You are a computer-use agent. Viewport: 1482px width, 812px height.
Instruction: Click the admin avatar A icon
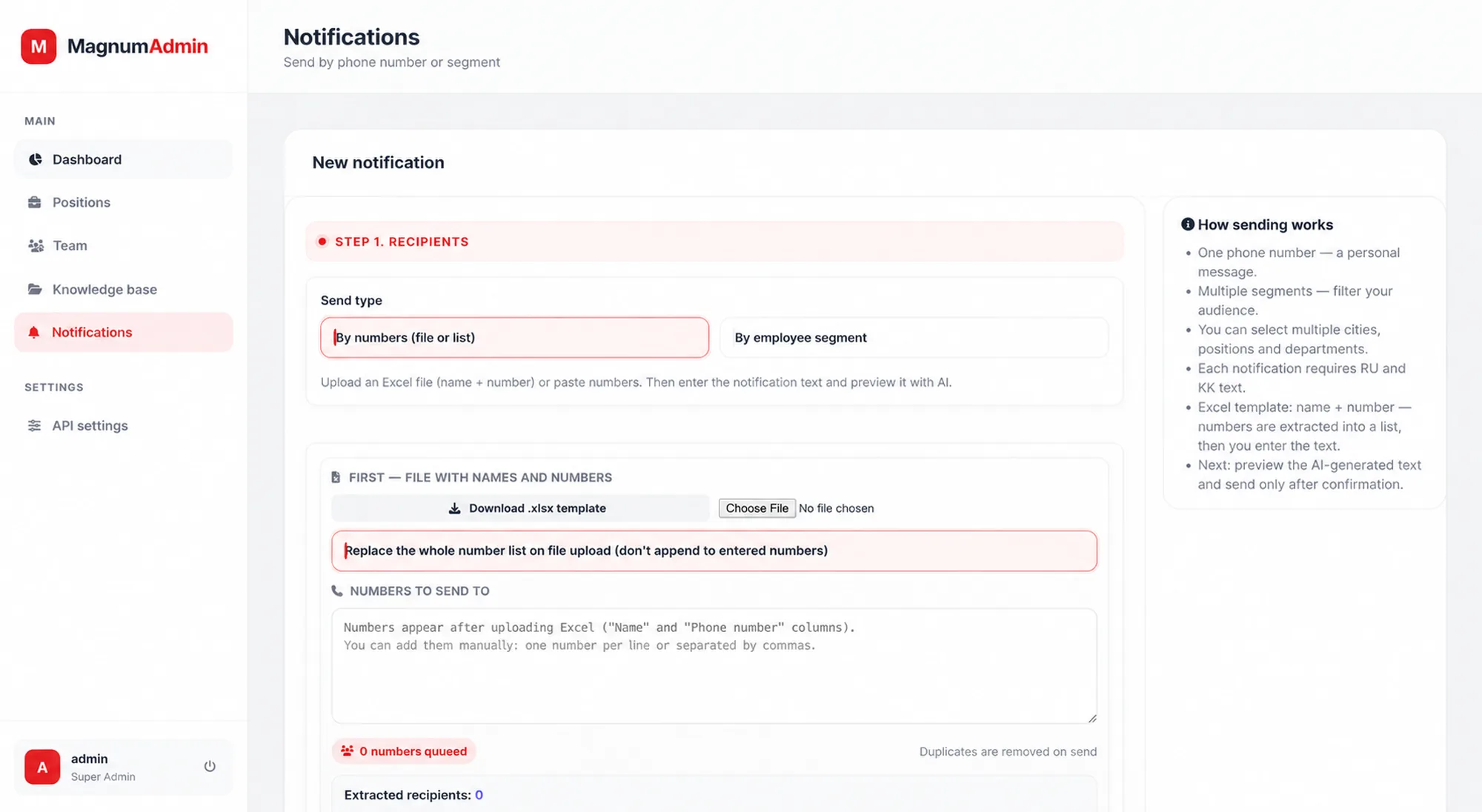pyautogui.click(x=42, y=767)
